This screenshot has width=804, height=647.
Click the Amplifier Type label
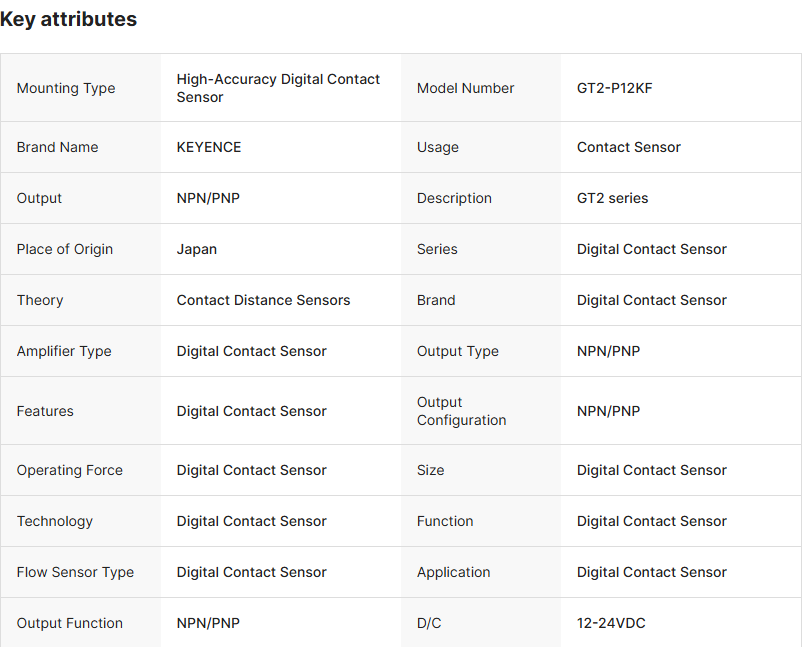(64, 351)
